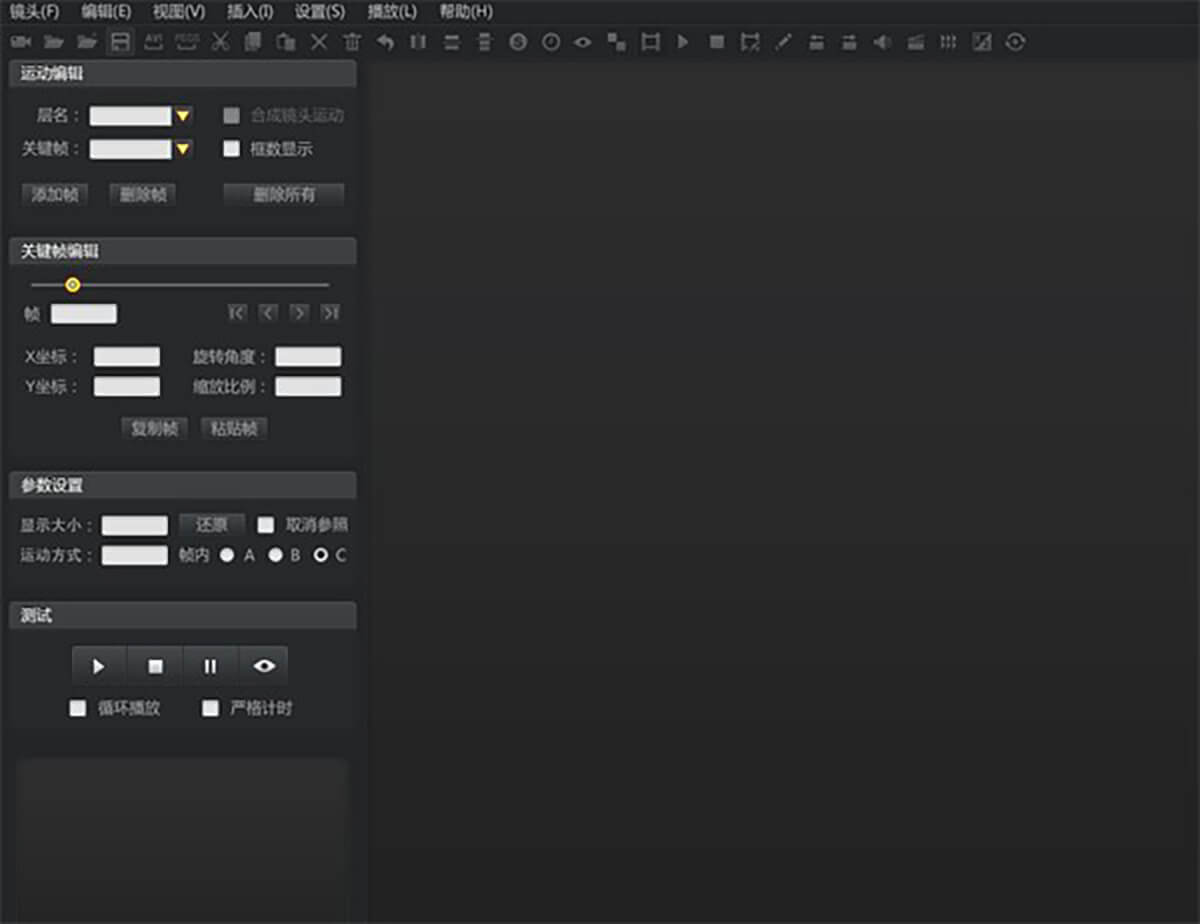Viewport: 1200px width, 924px height.
Task: Select the pencil draw toolbar icon
Action: coord(783,42)
